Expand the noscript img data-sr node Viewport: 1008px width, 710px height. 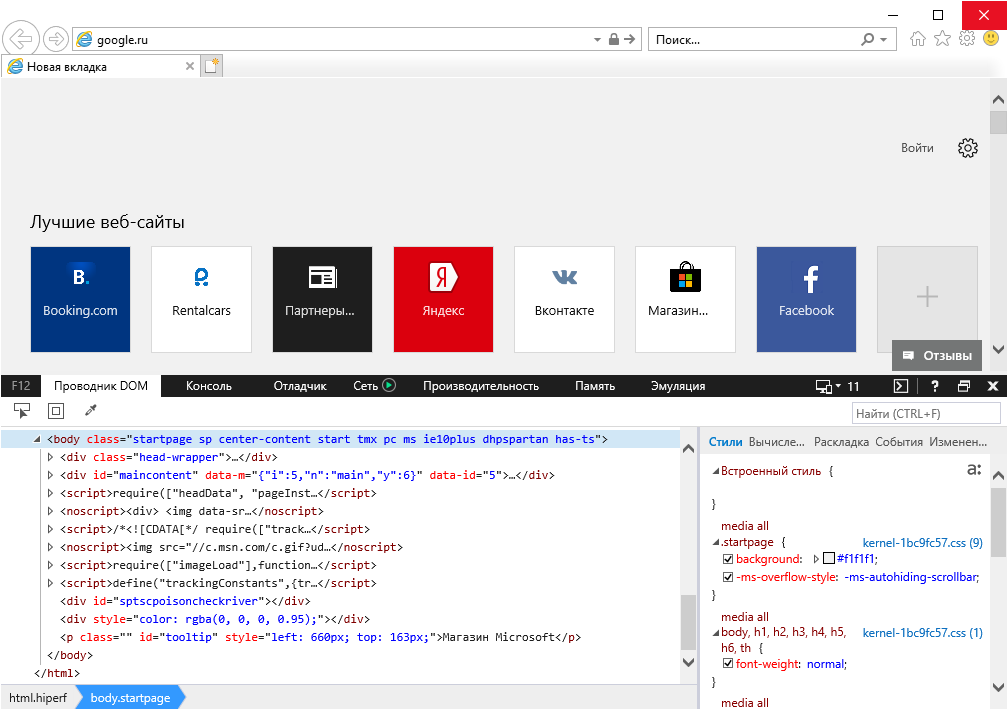(x=50, y=511)
